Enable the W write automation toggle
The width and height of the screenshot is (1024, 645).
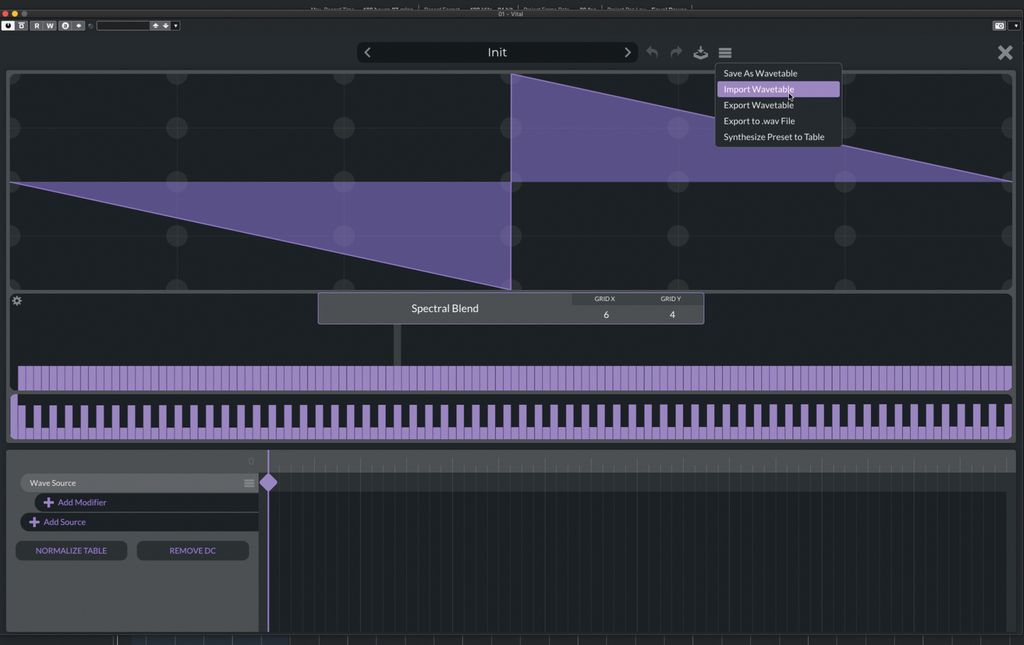tap(51, 26)
